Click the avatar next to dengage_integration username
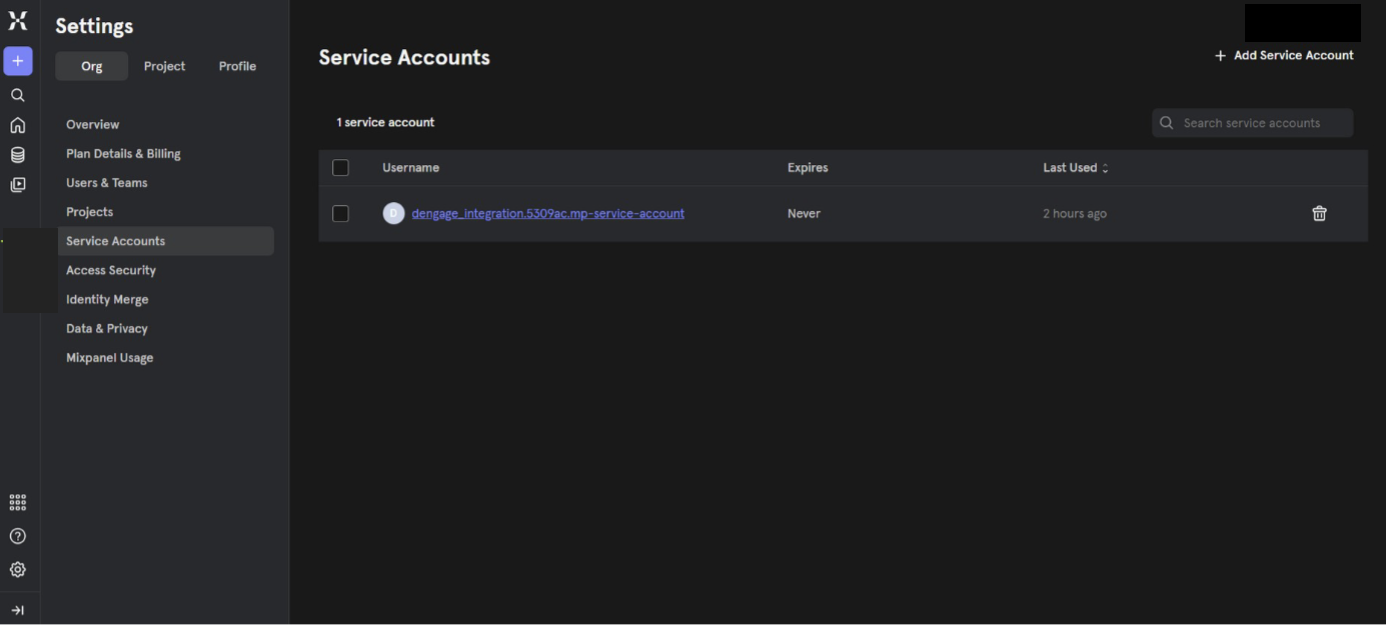 (394, 213)
